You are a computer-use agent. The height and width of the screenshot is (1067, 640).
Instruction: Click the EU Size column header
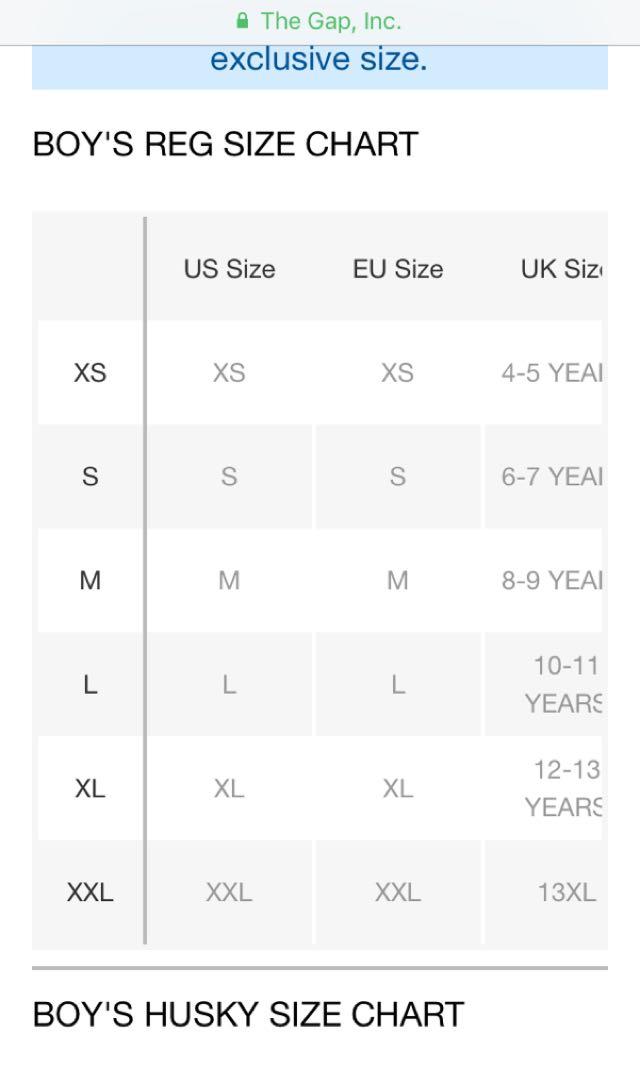tap(398, 269)
